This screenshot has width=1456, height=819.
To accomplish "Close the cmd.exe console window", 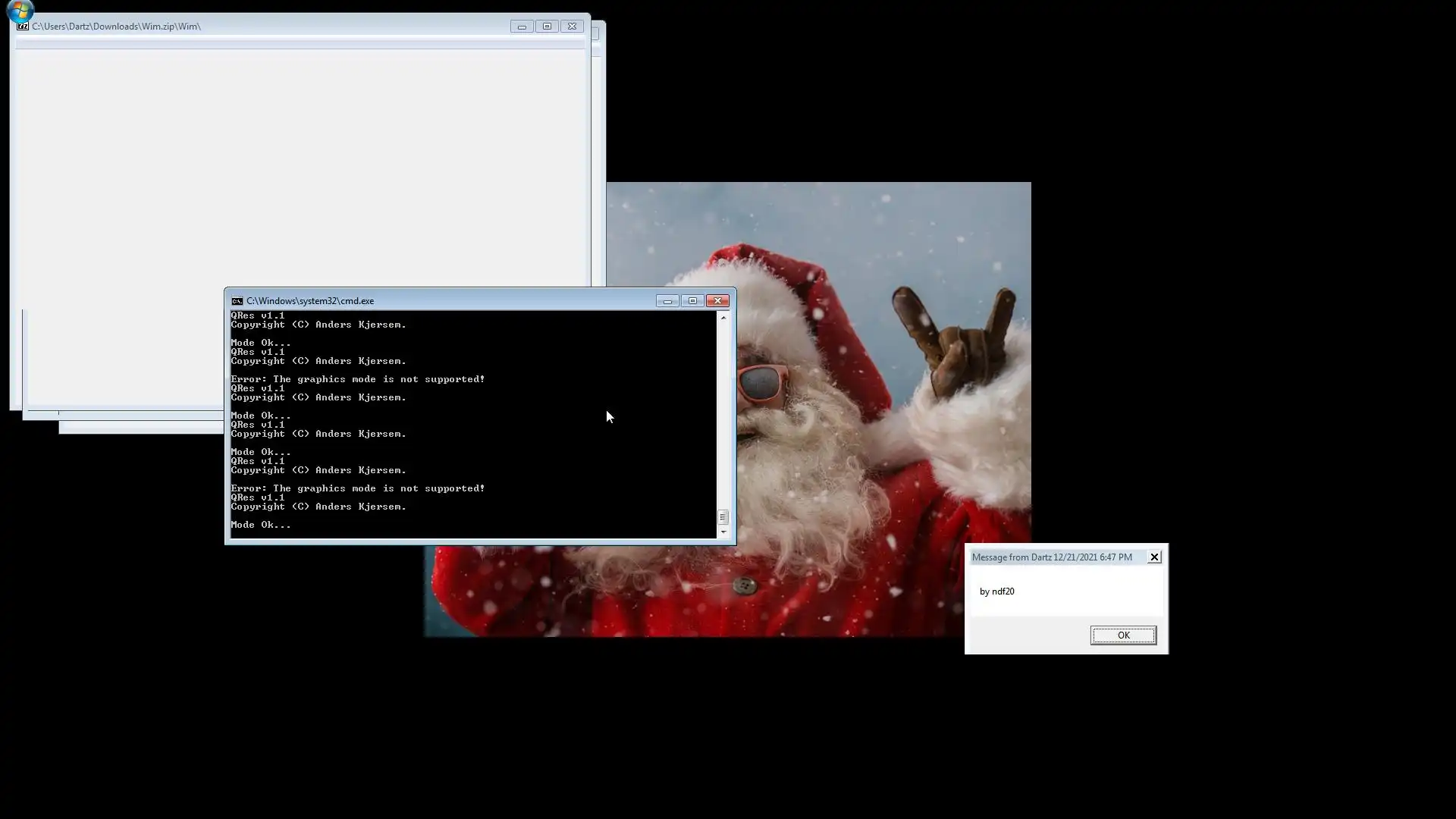I will pyautogui.click(x=717, y=301).
